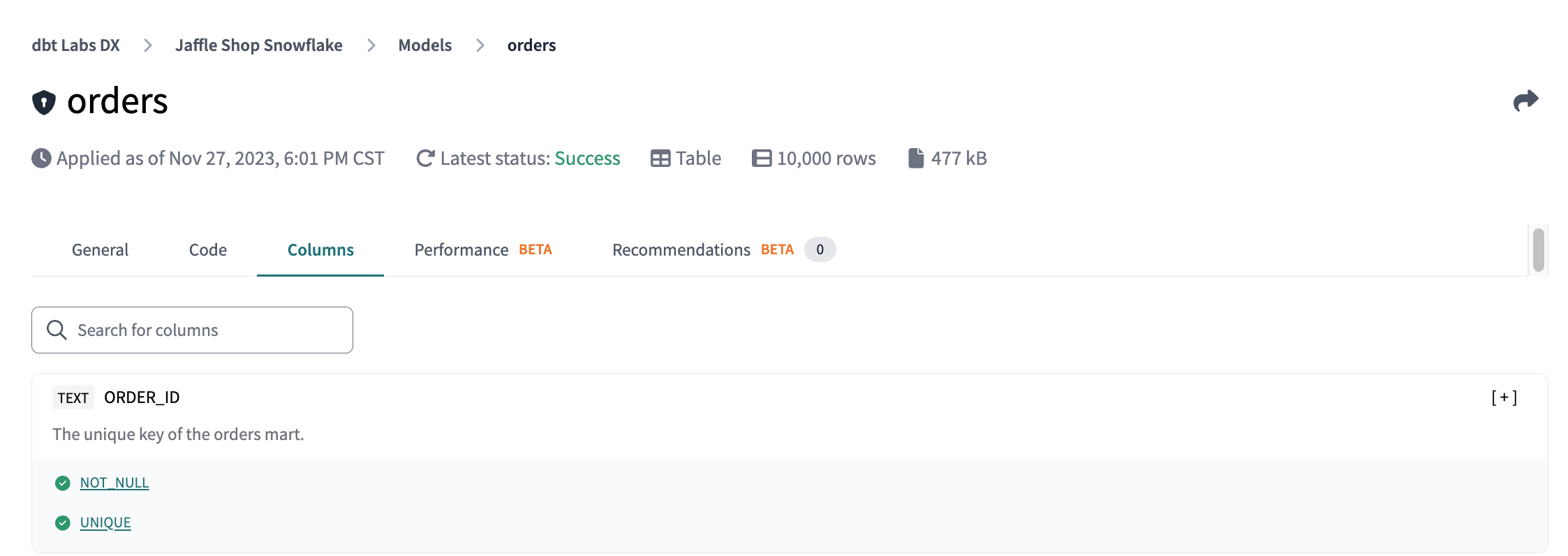Image resolution: width=1568 pixels, height=556 pixels.
Task: Expand the ORDER_ID column details
Action: (x=1504, y=397)
